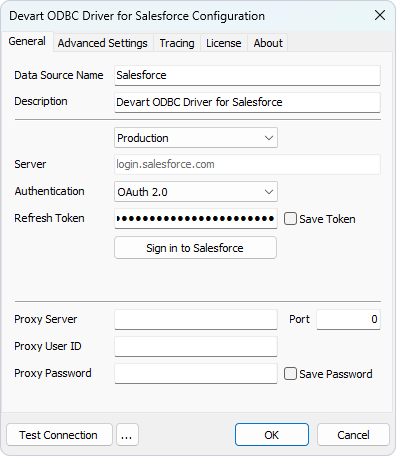
Task: Open the Advanced Settings tab
Action: (x=103, y=43)
